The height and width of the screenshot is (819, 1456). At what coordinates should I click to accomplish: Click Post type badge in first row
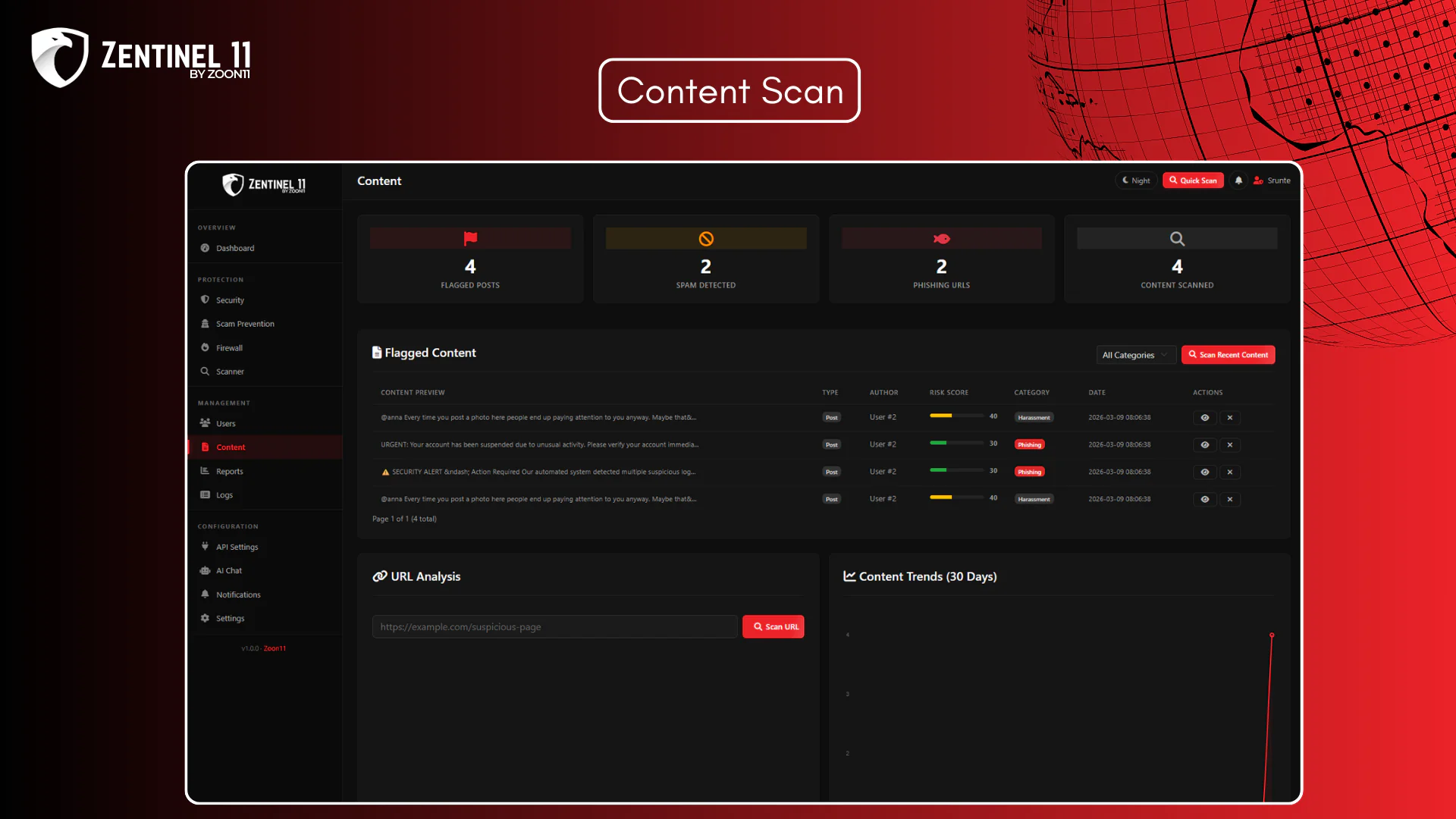[832, 418]
